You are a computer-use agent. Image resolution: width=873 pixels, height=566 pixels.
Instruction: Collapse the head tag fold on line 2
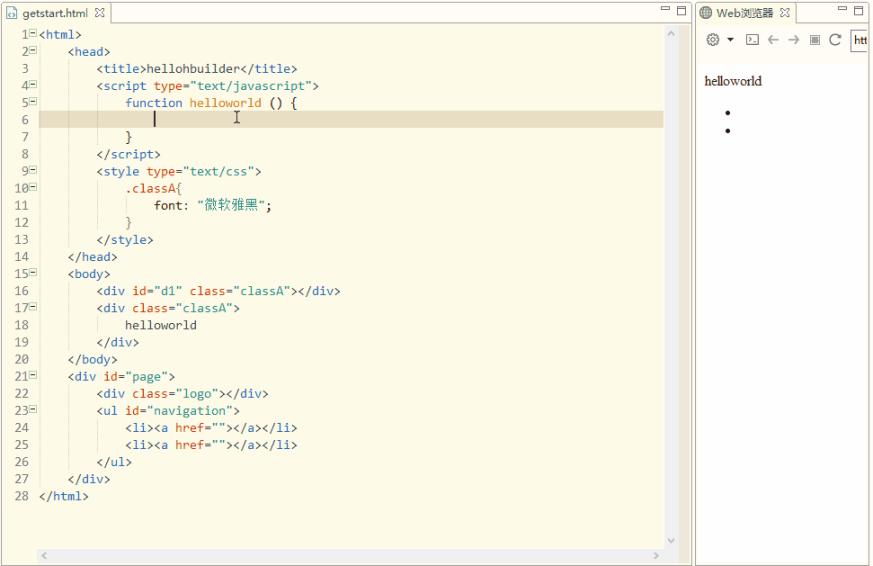pyautogui.click(x=33, y=50)
